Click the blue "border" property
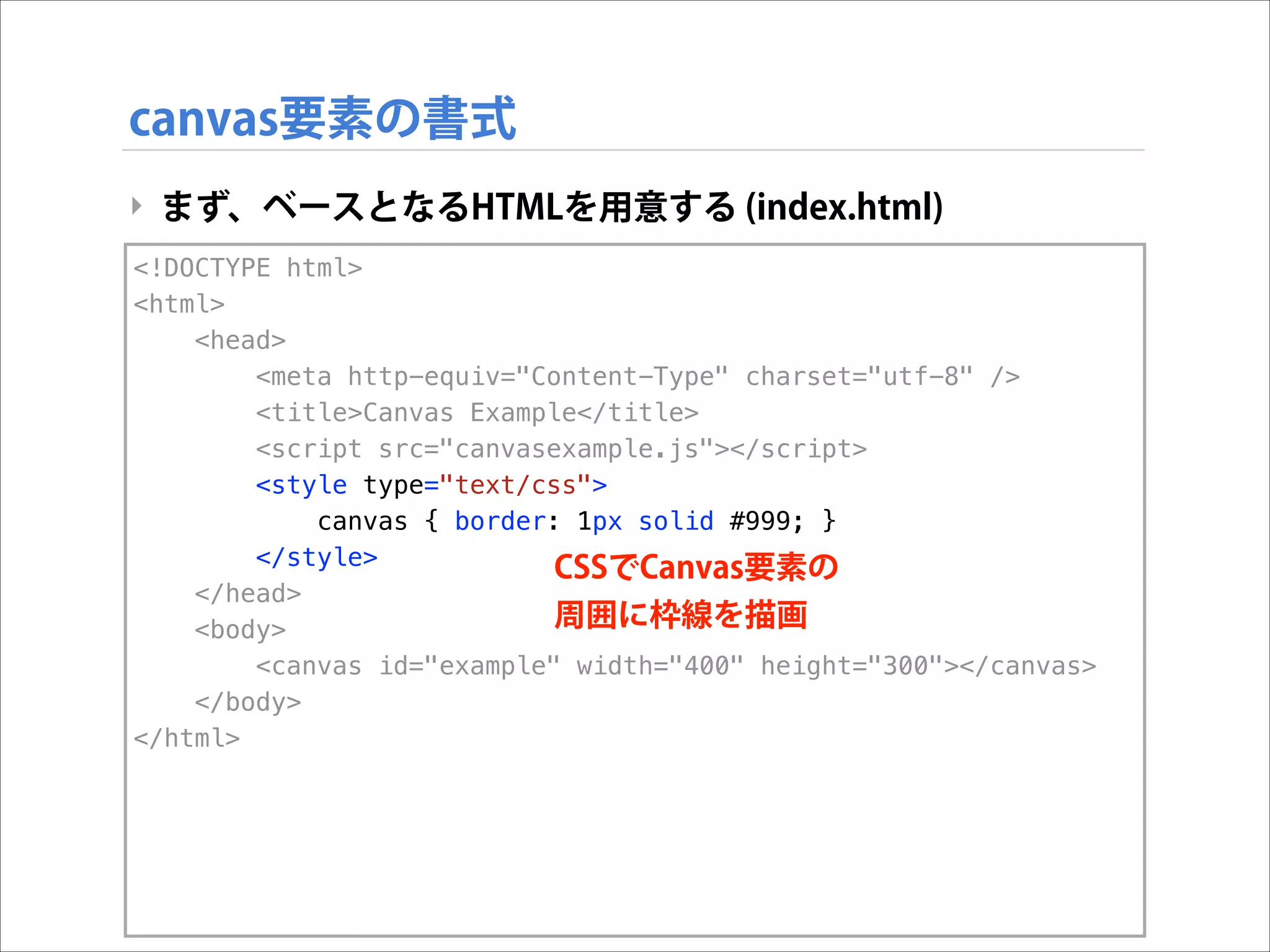1270x952 pixels. 500,521
